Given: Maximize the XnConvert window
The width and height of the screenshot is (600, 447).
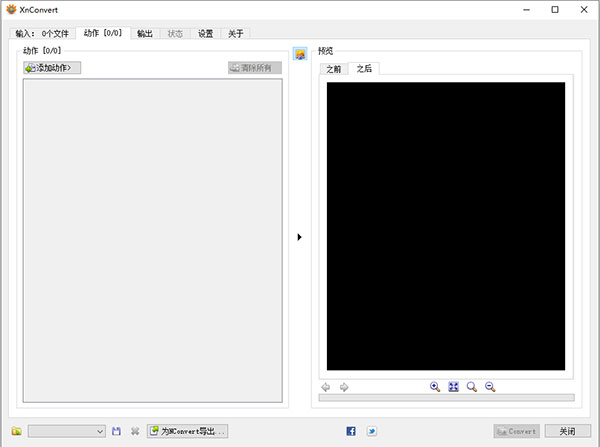Looking at the screenshot, I should coord(555,10).
